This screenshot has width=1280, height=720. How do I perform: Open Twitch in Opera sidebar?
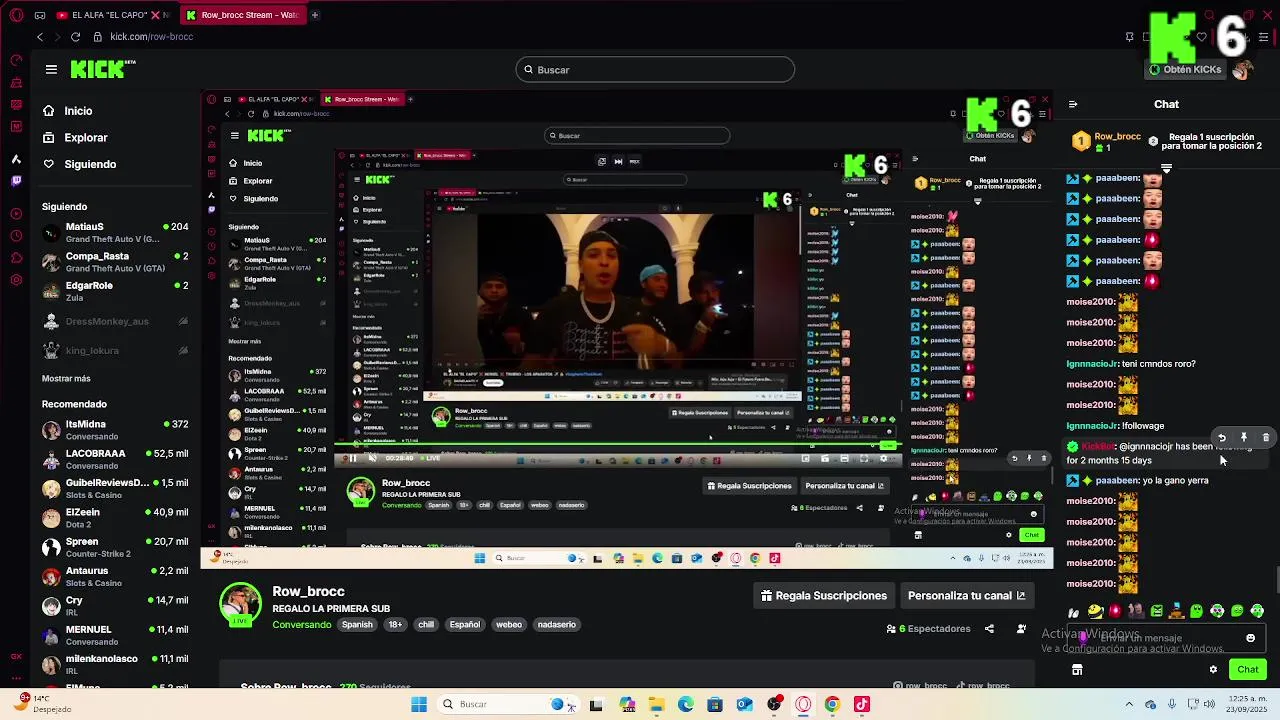pos(16,181)
